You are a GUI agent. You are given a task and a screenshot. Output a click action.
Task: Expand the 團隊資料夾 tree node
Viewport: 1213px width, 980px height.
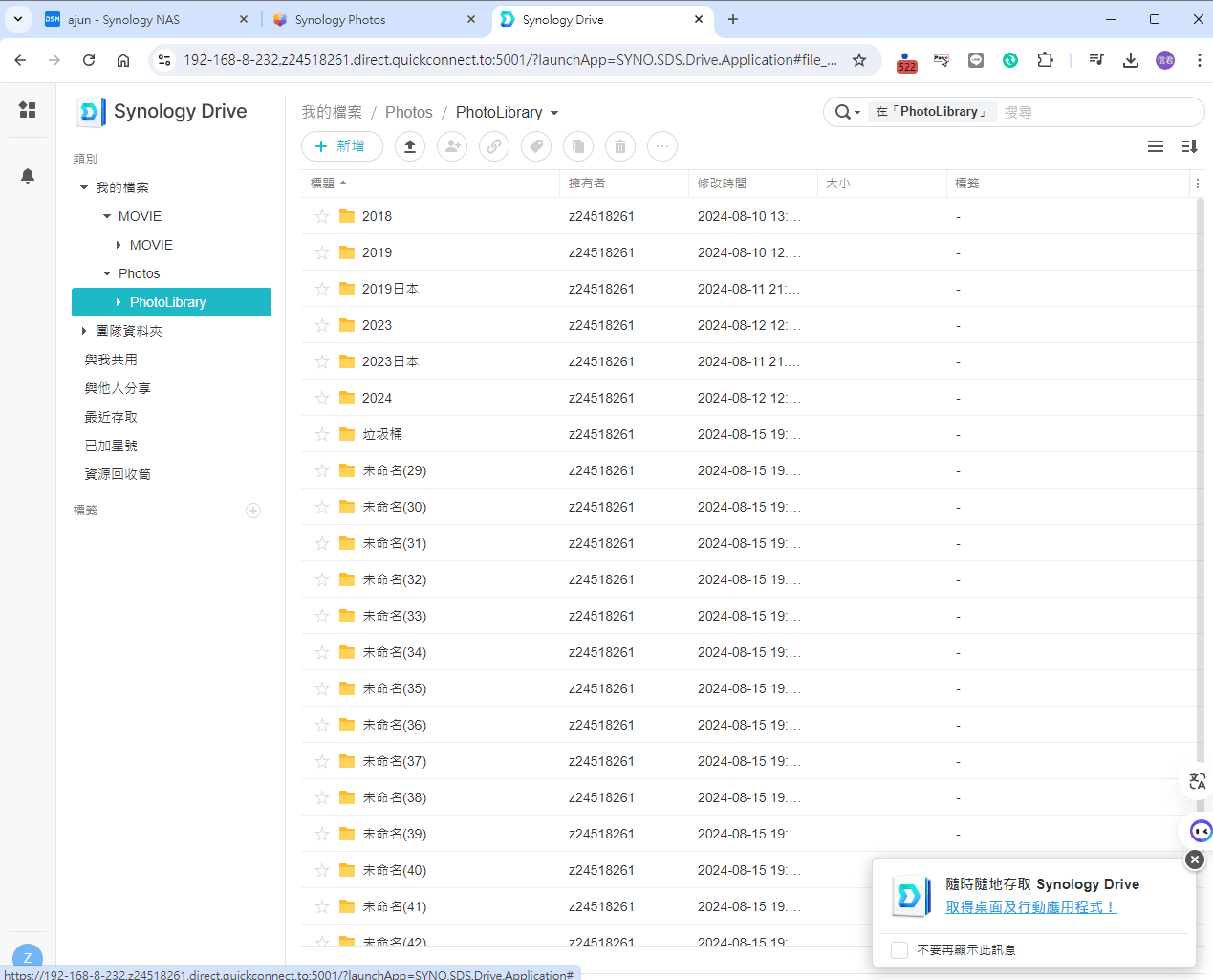[84, 331]
